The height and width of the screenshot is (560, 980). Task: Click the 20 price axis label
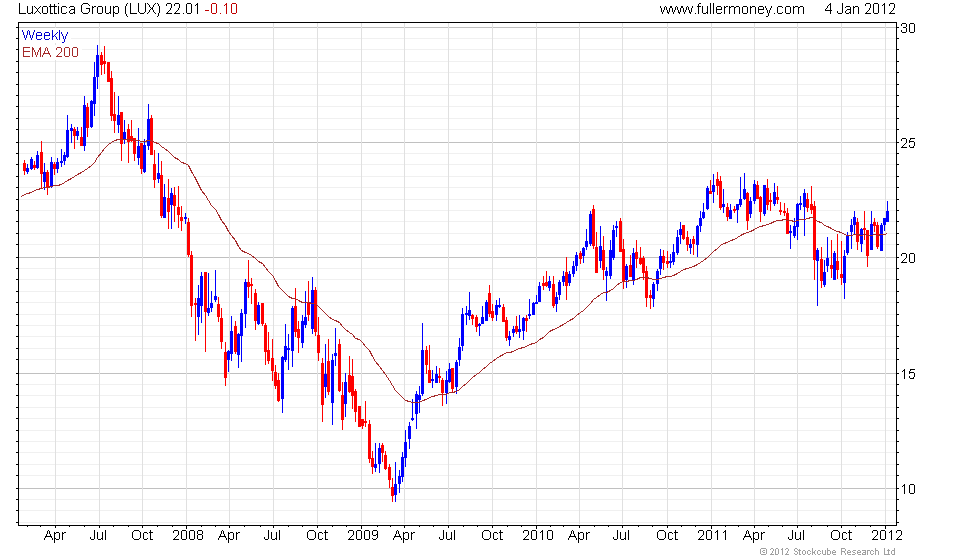pos(908,258)
